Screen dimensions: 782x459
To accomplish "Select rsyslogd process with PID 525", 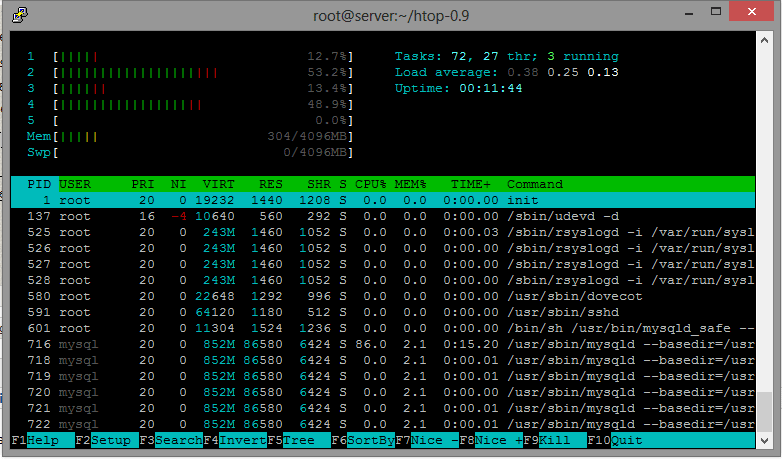I will point(383,232).
